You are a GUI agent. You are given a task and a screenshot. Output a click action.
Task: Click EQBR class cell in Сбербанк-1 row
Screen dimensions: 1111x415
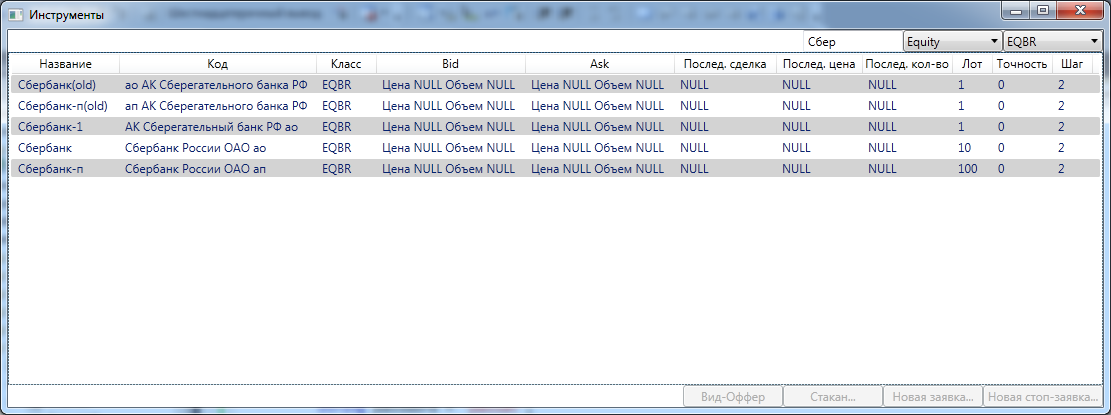[x=337, y=127]
